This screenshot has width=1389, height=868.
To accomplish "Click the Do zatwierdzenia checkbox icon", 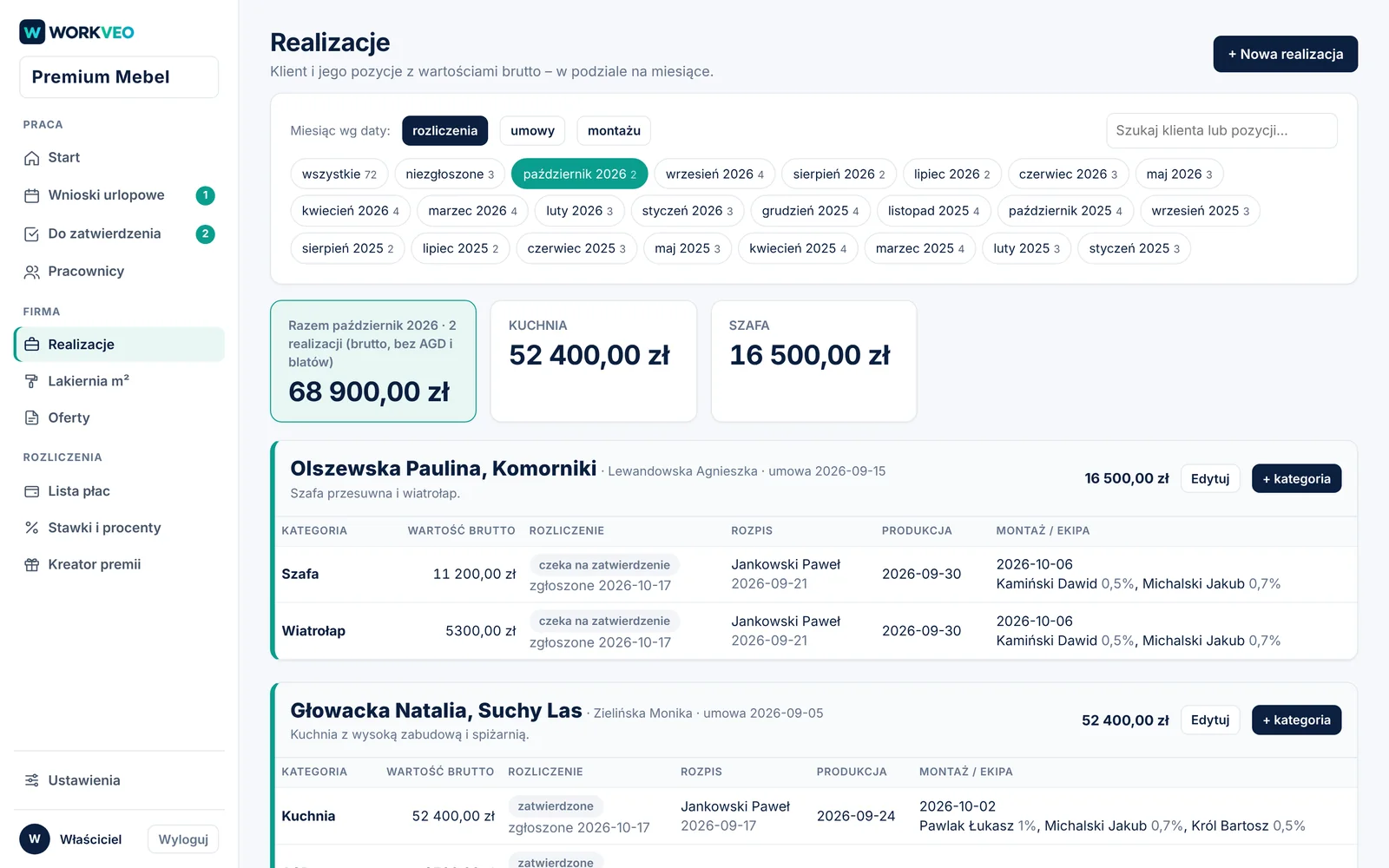I will [32, 233].
